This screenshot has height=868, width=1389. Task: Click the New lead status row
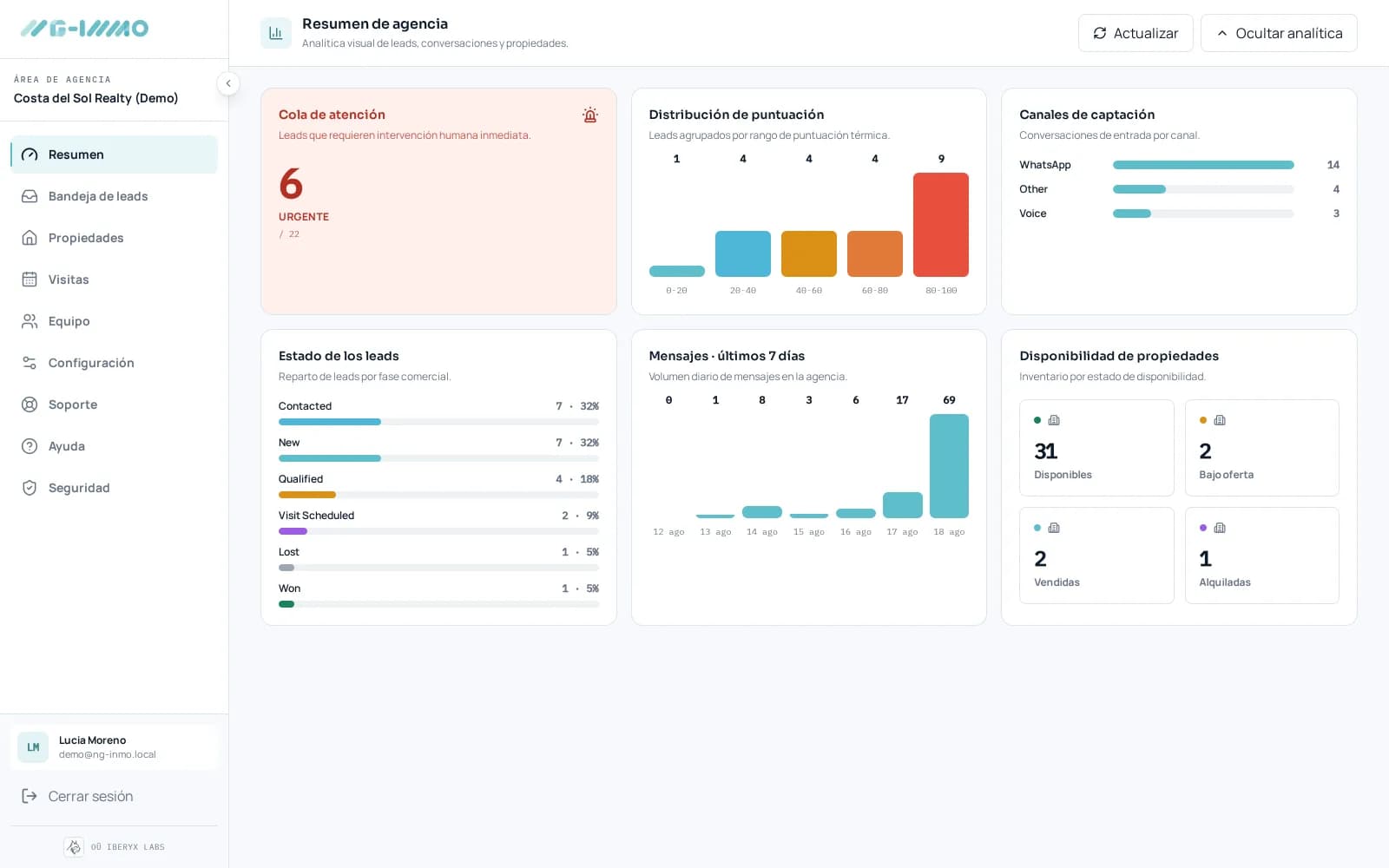[438, 450]
